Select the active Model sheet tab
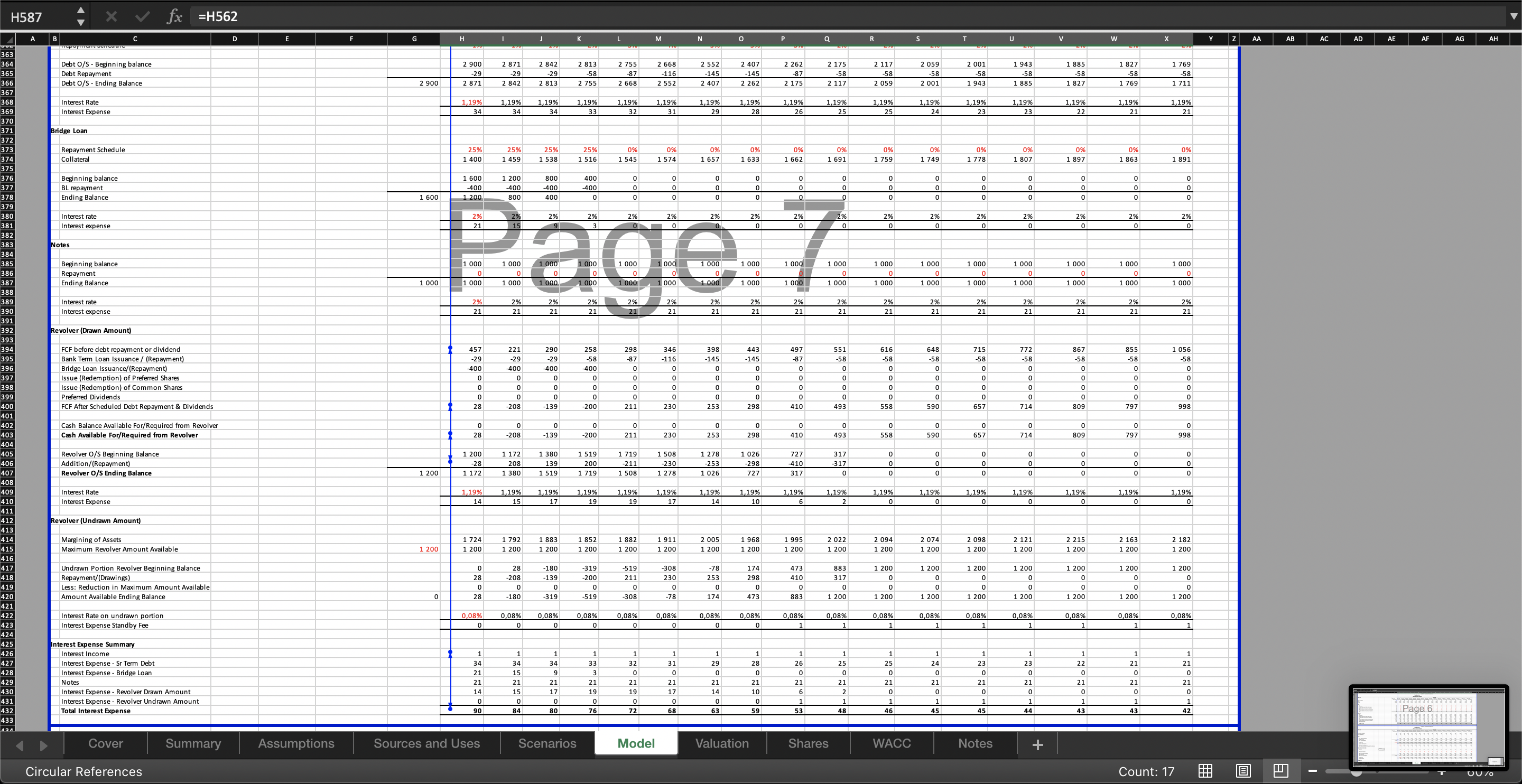 tap(636, 744)
